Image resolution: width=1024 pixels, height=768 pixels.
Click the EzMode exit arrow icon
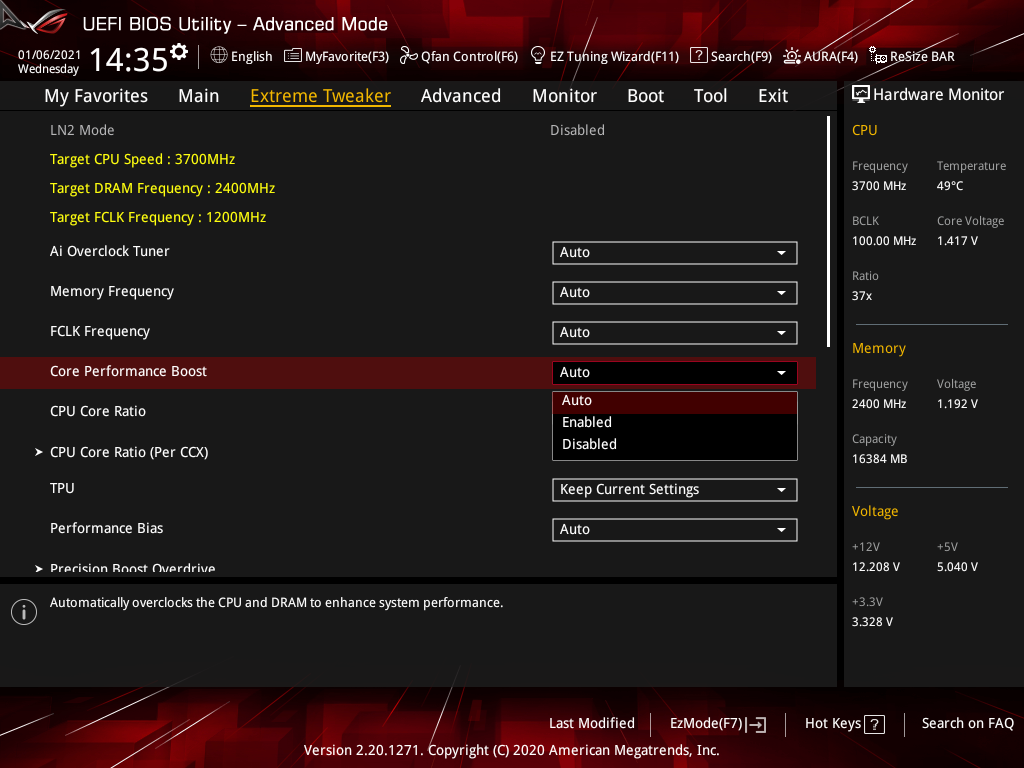(756, 724)
